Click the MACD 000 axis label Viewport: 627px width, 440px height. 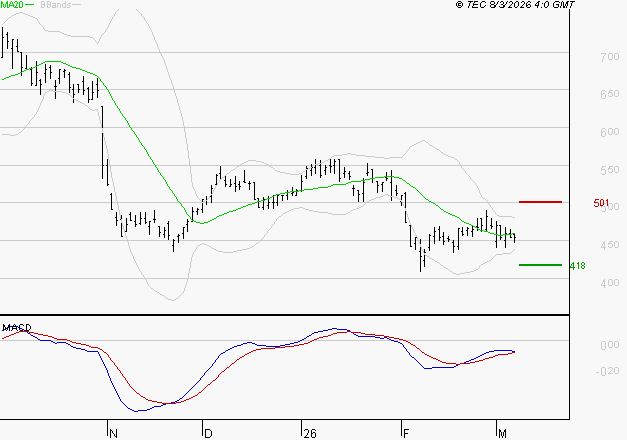click(609, 345)
